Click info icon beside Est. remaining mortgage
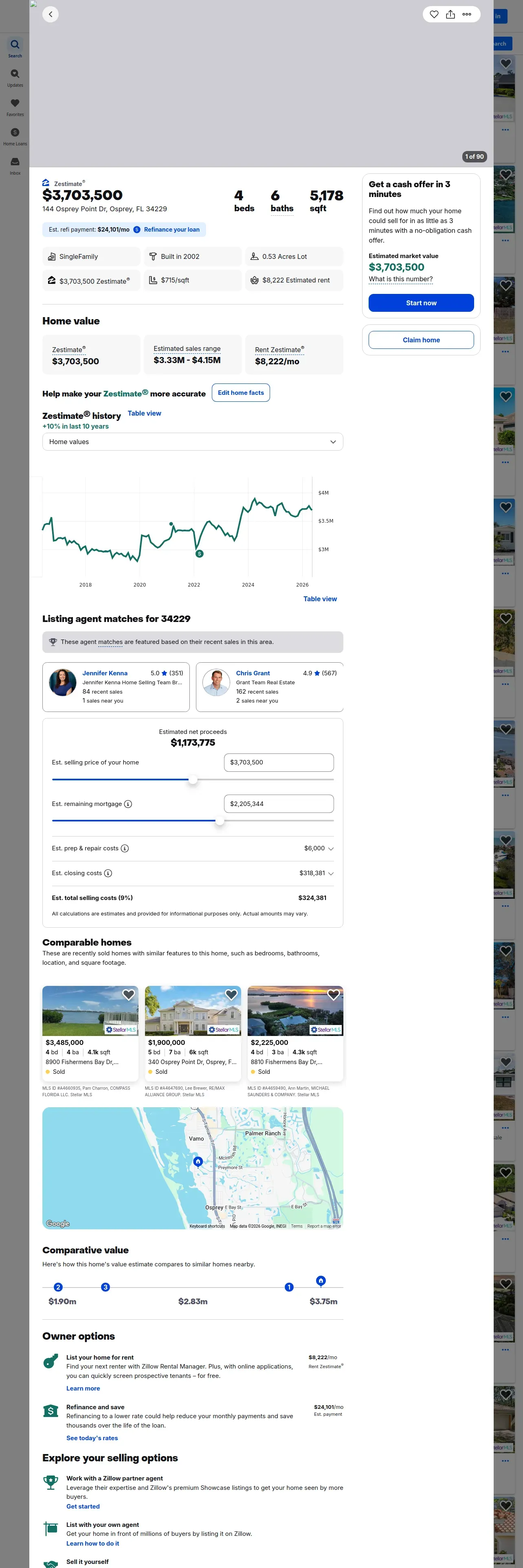Viewport: 523px width, 1568px height. 128,804
